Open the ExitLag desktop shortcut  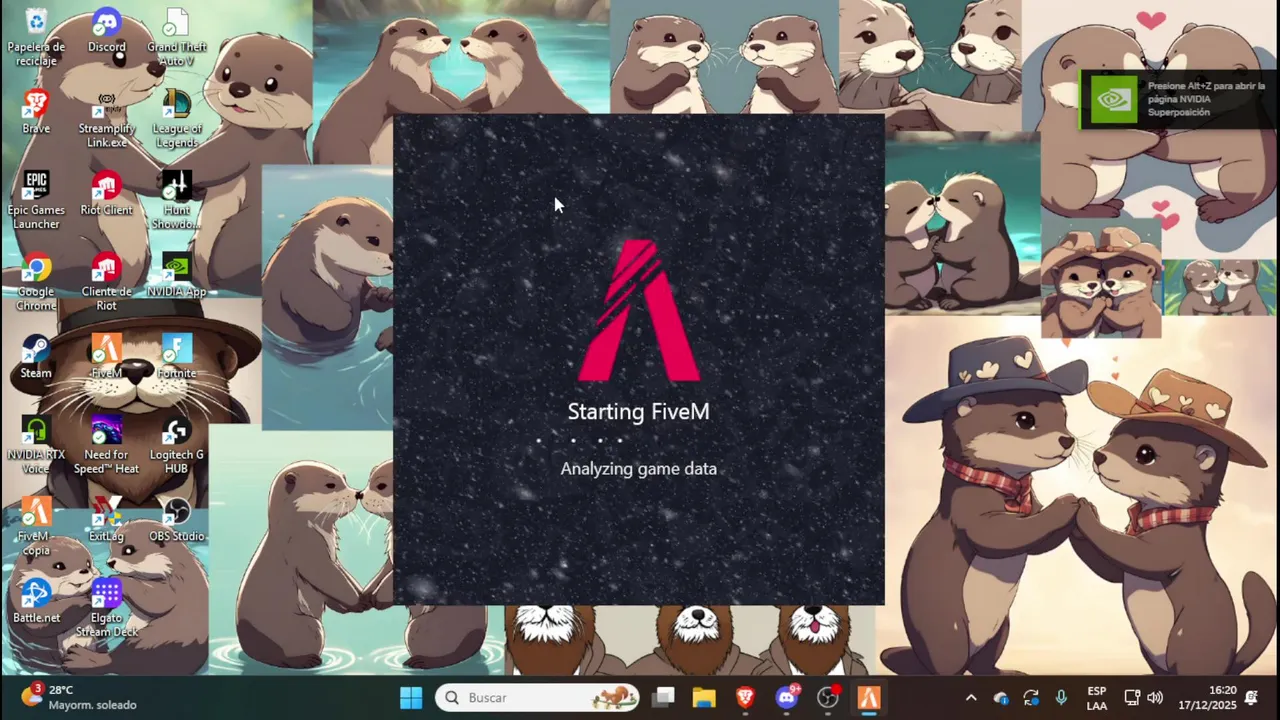[x=106, y=520]
